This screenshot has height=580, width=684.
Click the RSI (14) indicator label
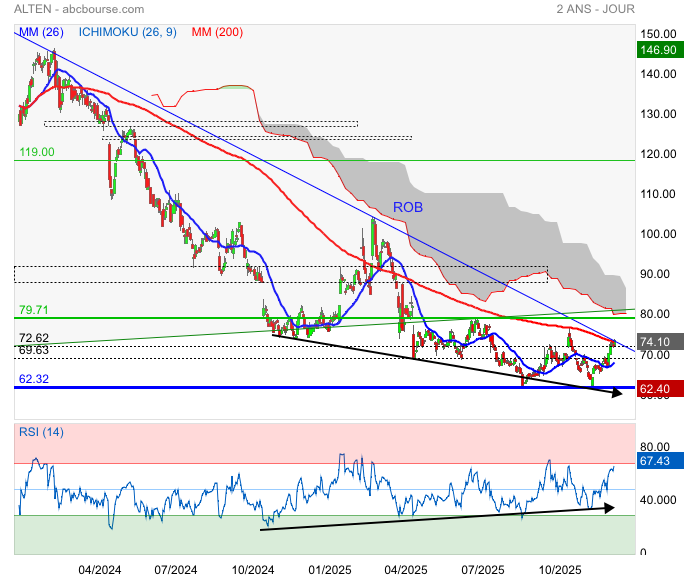tap(41, 432)
